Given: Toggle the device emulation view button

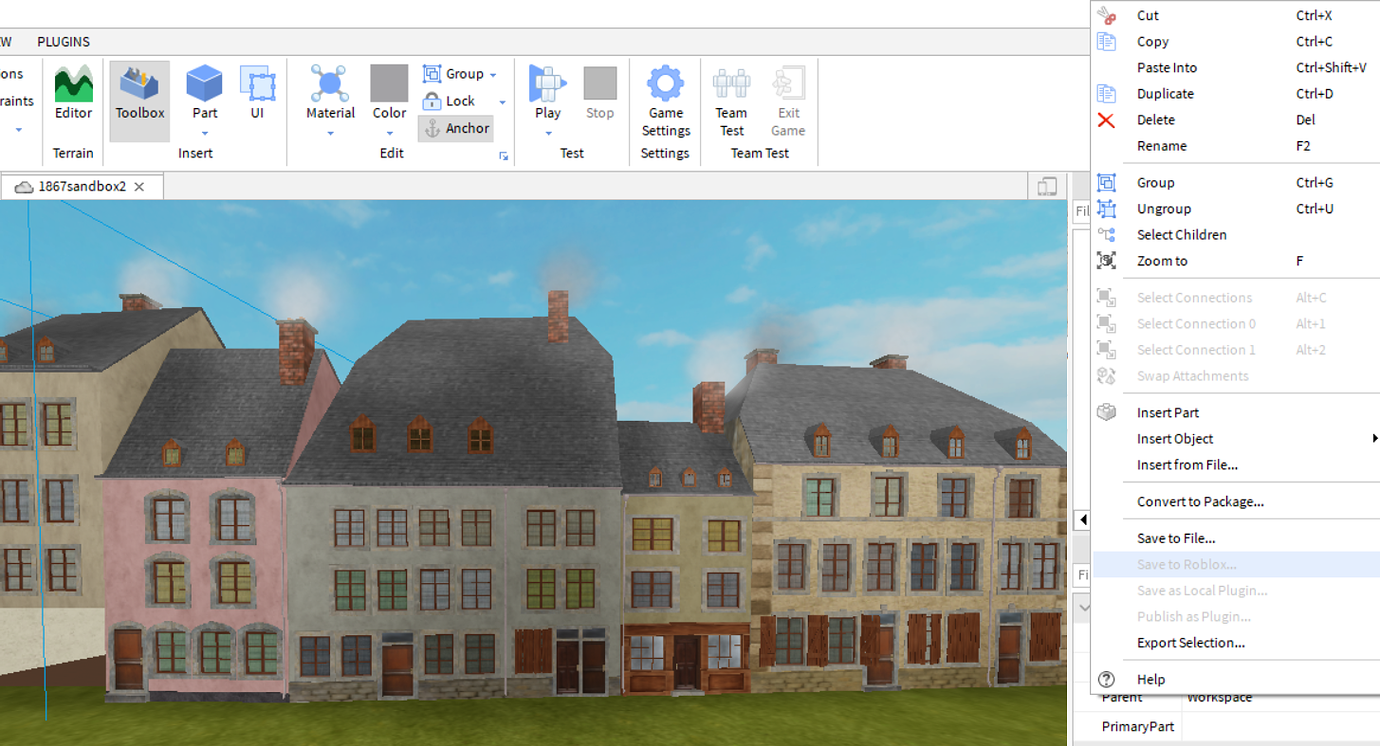Looking at the screenshot, I should (x=1047, y=187).
